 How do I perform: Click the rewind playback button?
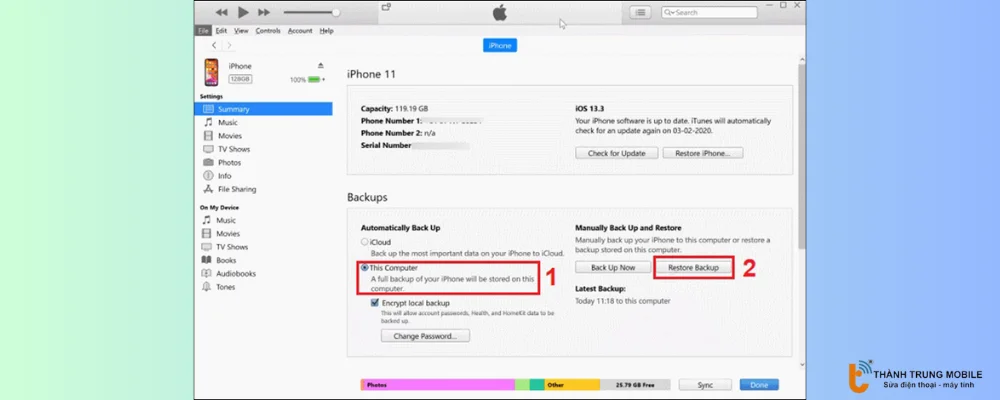coord(221,12)
